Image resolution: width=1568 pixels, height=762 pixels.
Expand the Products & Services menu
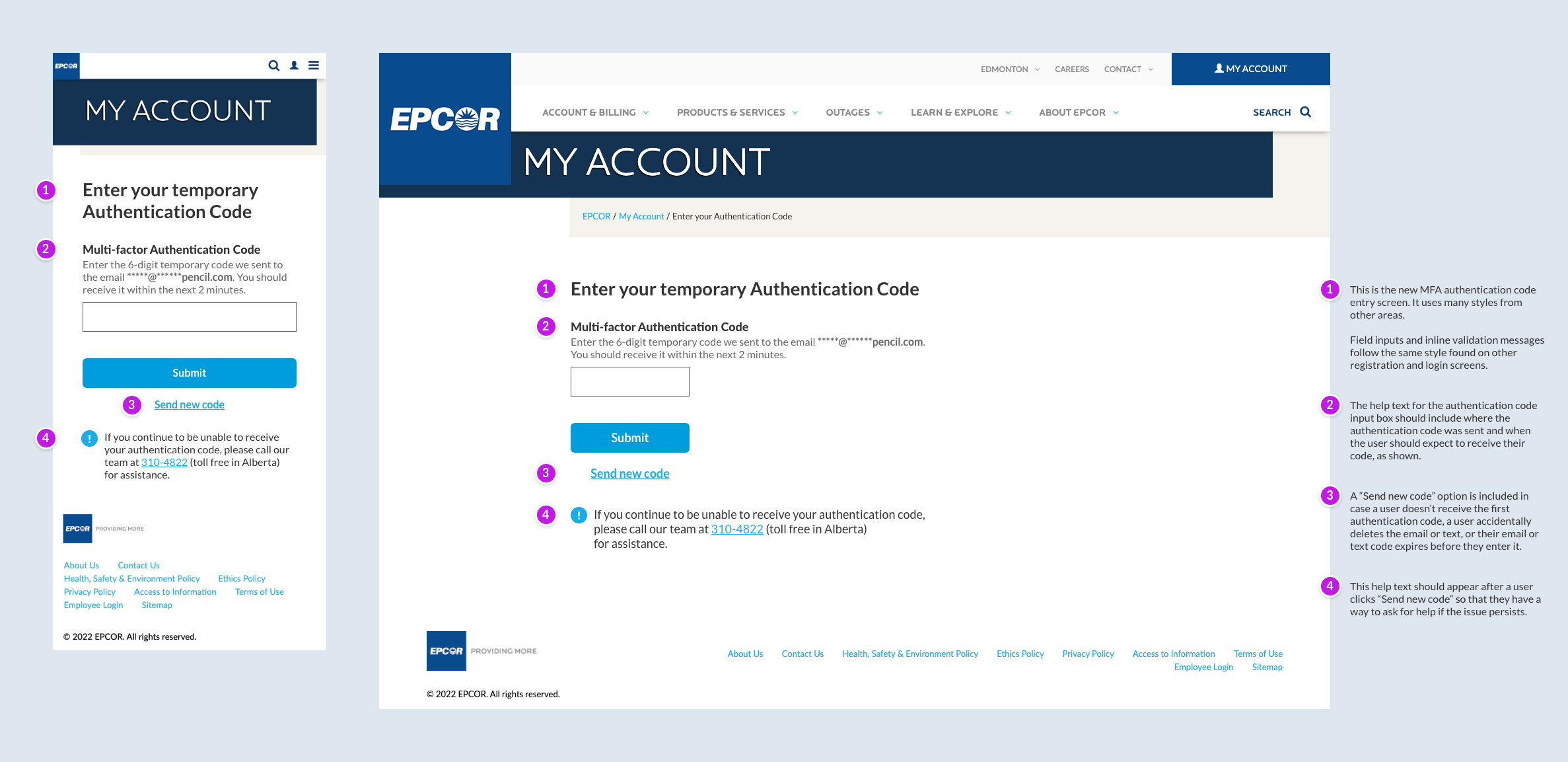coord(737,112)
